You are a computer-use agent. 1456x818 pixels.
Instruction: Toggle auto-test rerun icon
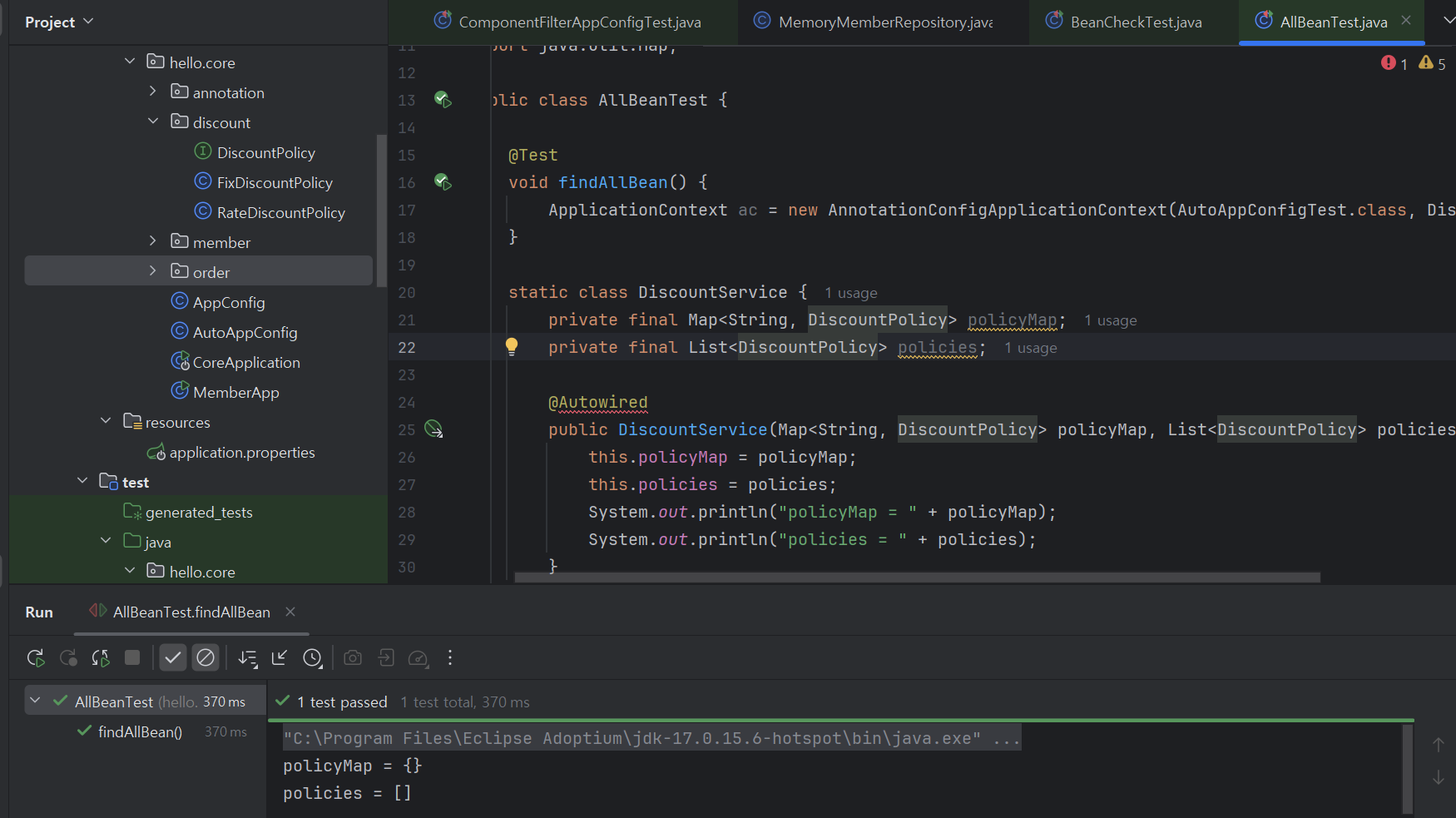[101, 658]
